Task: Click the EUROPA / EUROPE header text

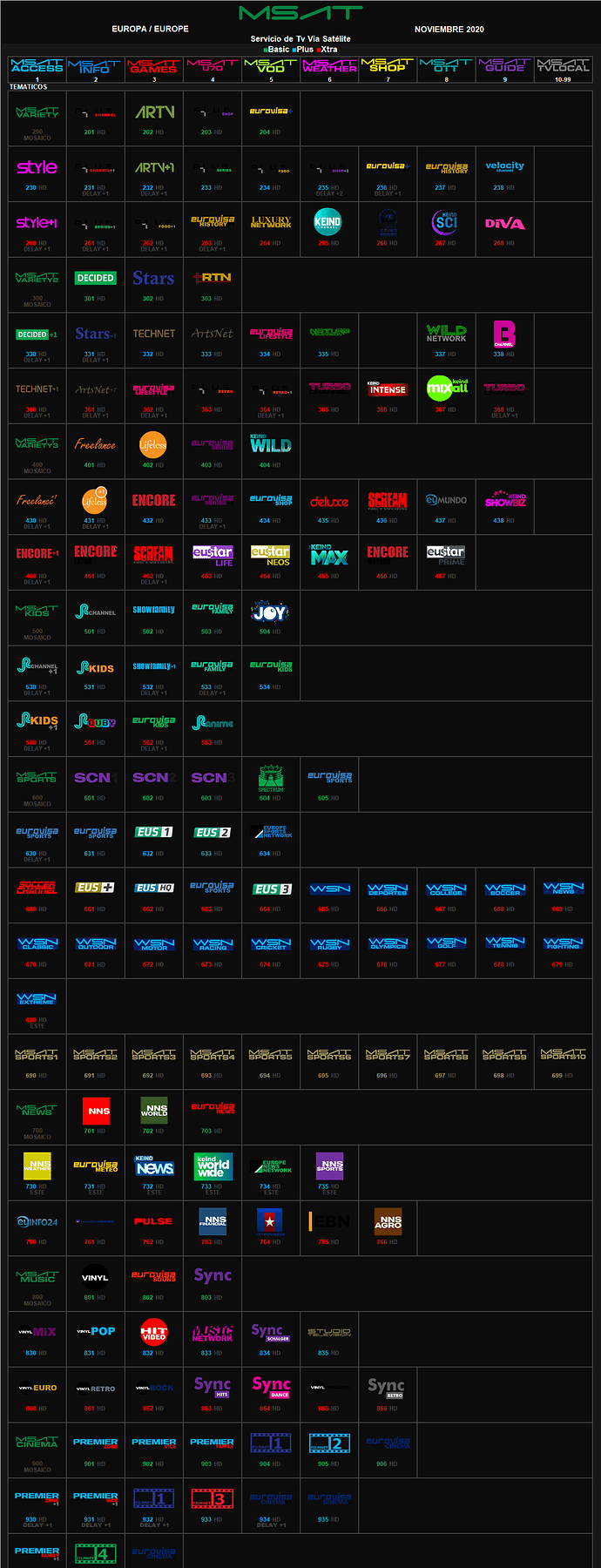Action: pos(151,29)
